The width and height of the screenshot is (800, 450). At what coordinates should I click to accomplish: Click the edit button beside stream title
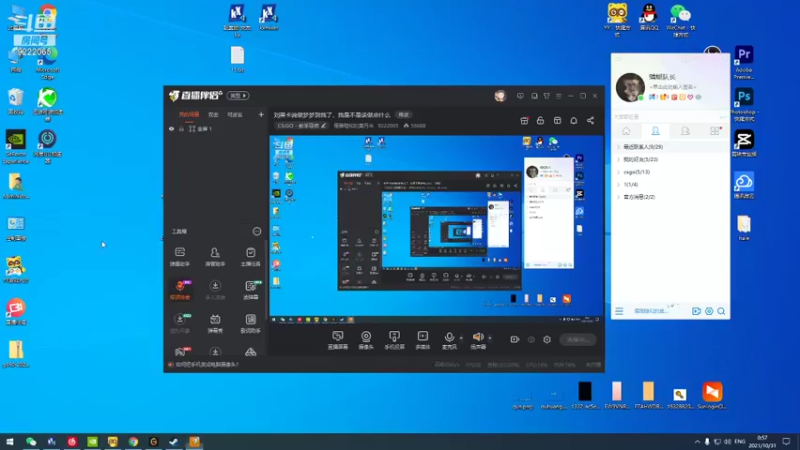click(404, 115)
